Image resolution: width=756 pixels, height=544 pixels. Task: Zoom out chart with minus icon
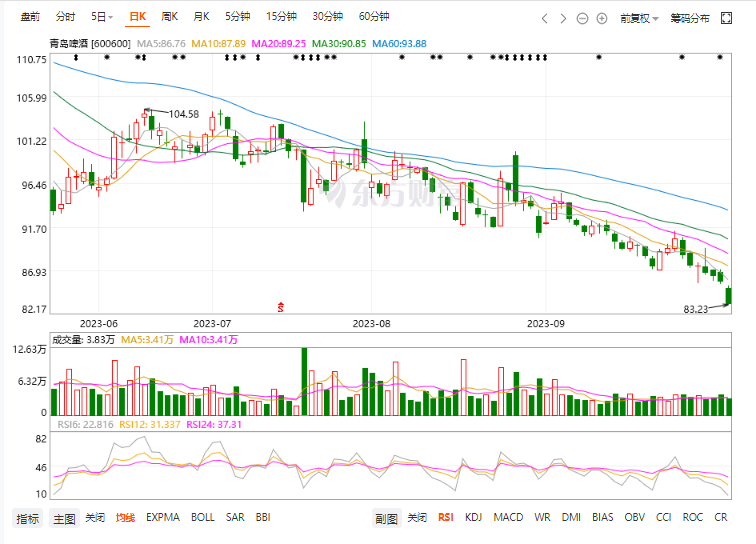pyautogui.click(x=582, y=18)
